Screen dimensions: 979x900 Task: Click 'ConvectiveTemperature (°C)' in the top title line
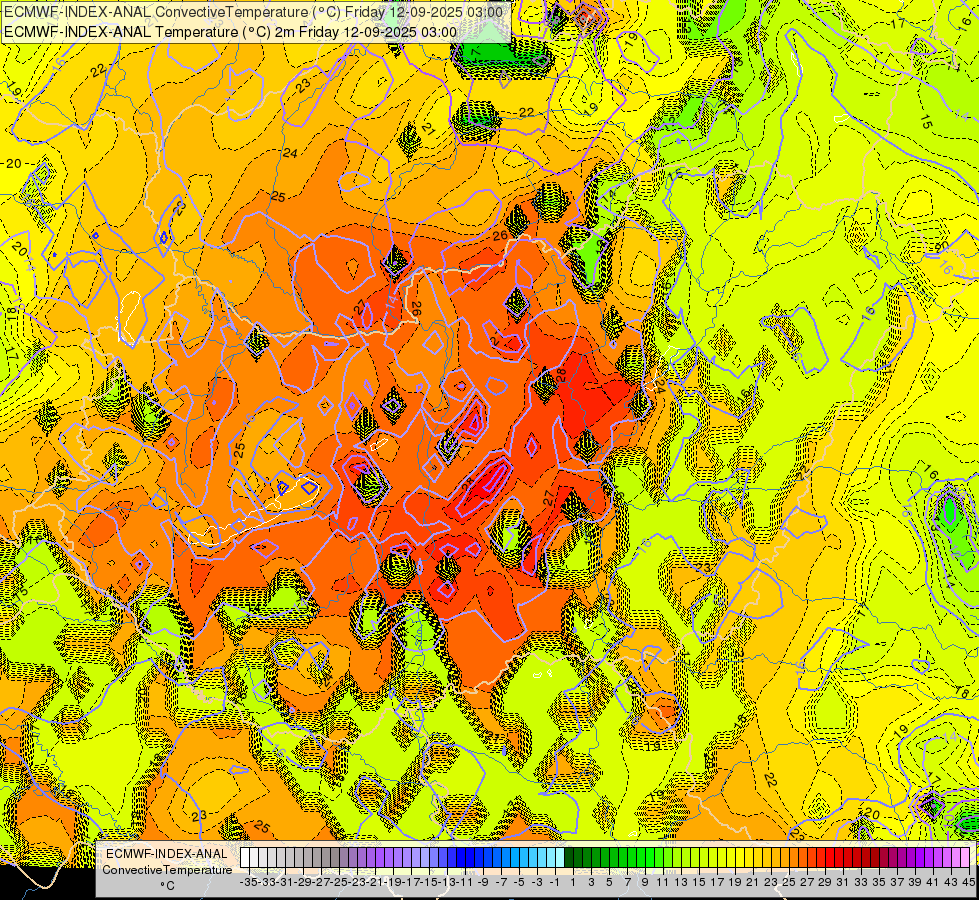pos(247,12)
